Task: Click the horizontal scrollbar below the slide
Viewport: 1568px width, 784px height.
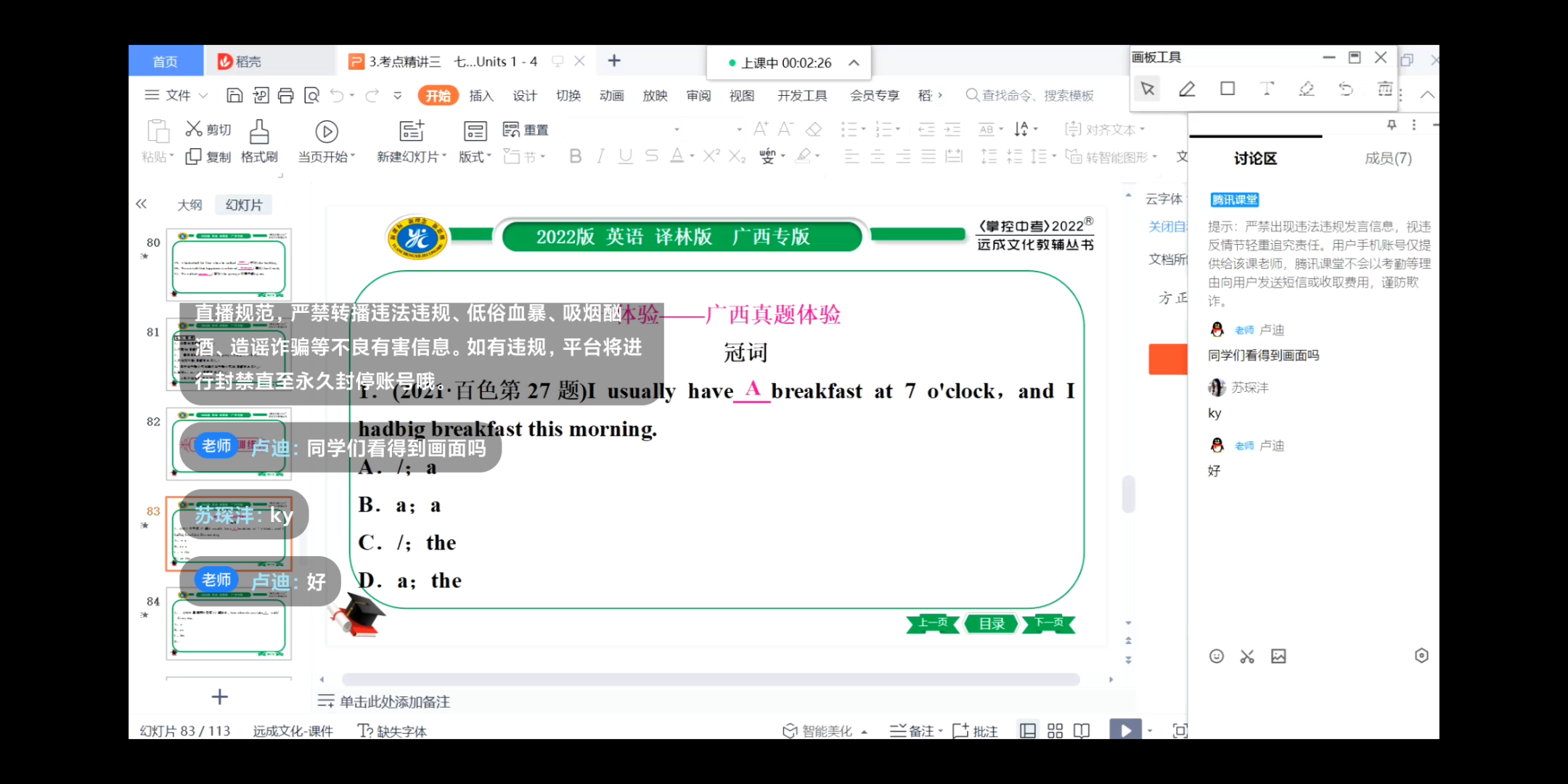Action: coord(711,679)
